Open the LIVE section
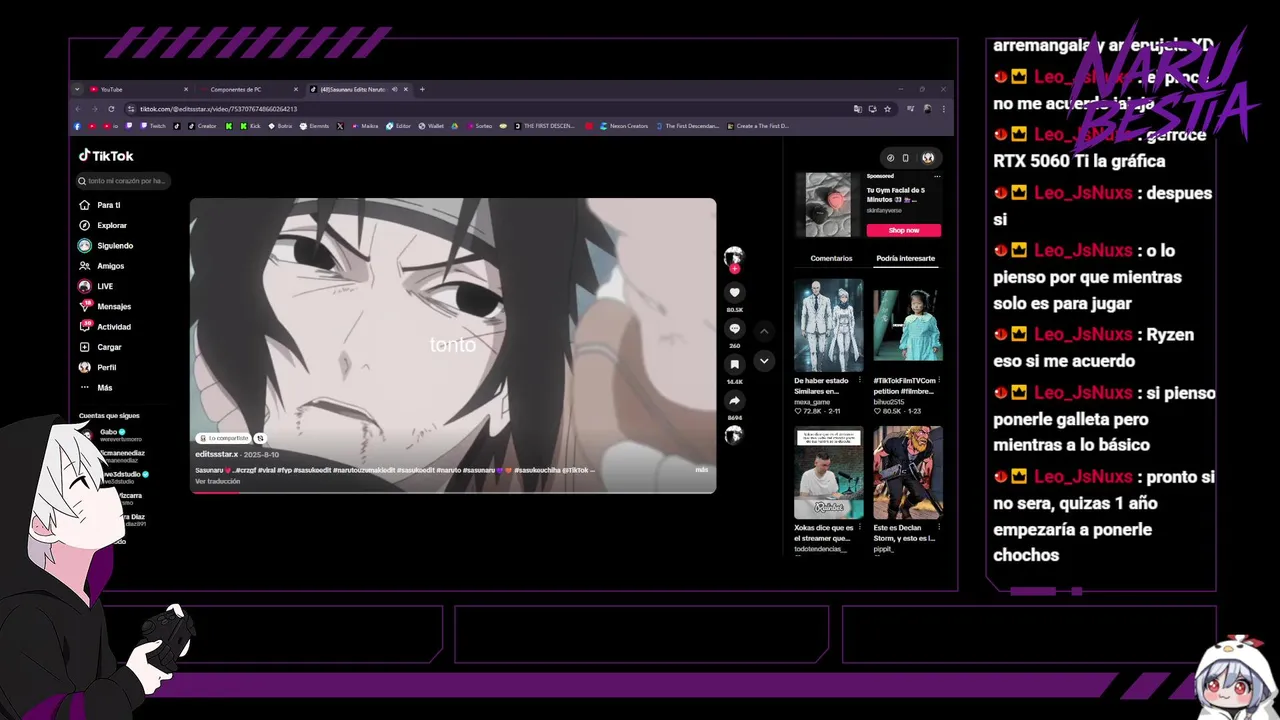 tap(96, 286)
